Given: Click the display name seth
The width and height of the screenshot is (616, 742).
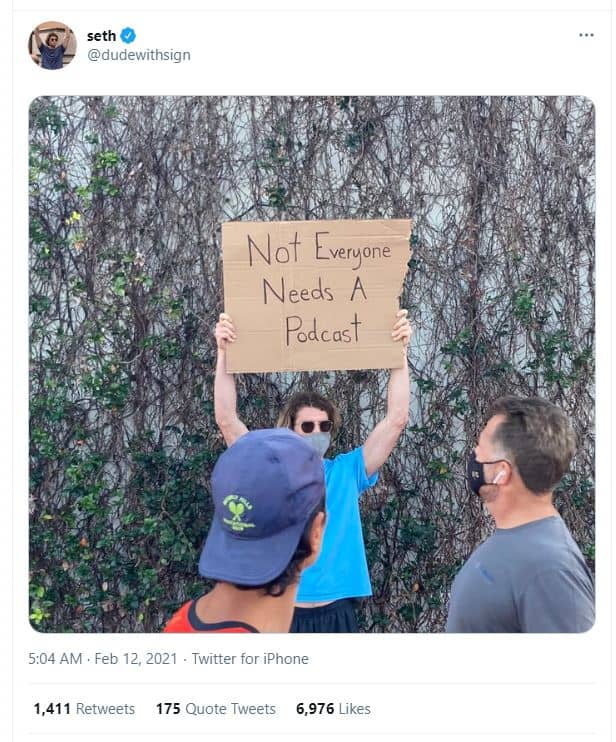Looking at the screenshot, I should click(x=101, y=36).
